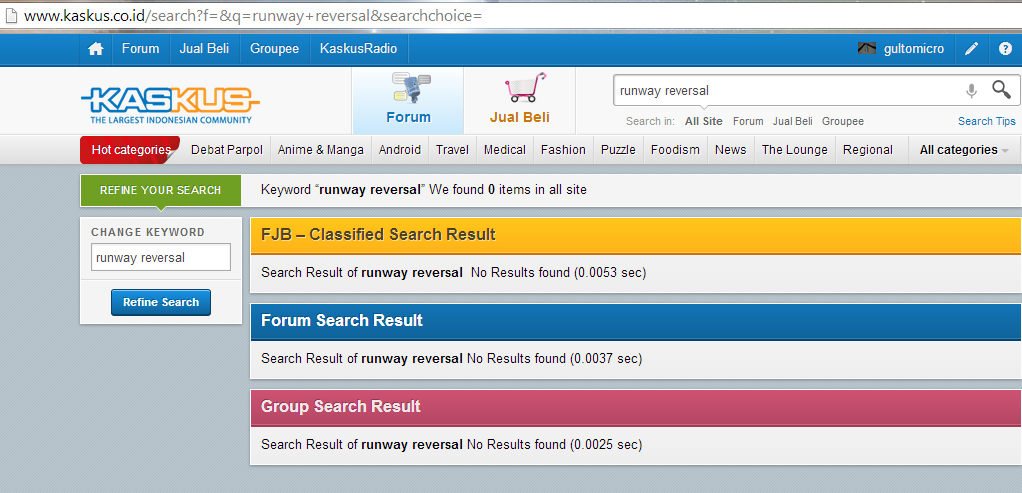Open the News category
Screen dimensions: 1022x493
[x=730, y=150]
